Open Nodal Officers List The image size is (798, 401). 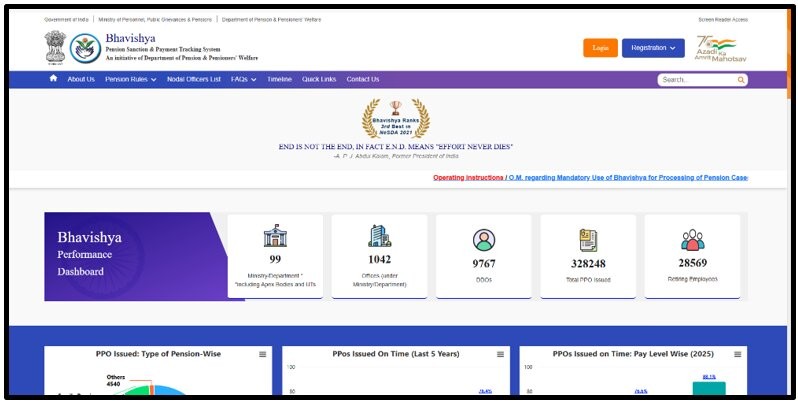pos(194,79)
